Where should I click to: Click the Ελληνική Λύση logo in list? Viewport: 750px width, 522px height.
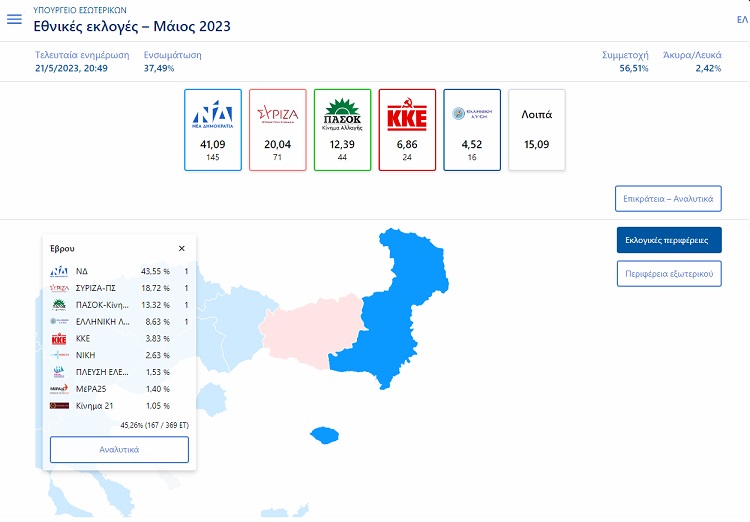coord(59,322)
